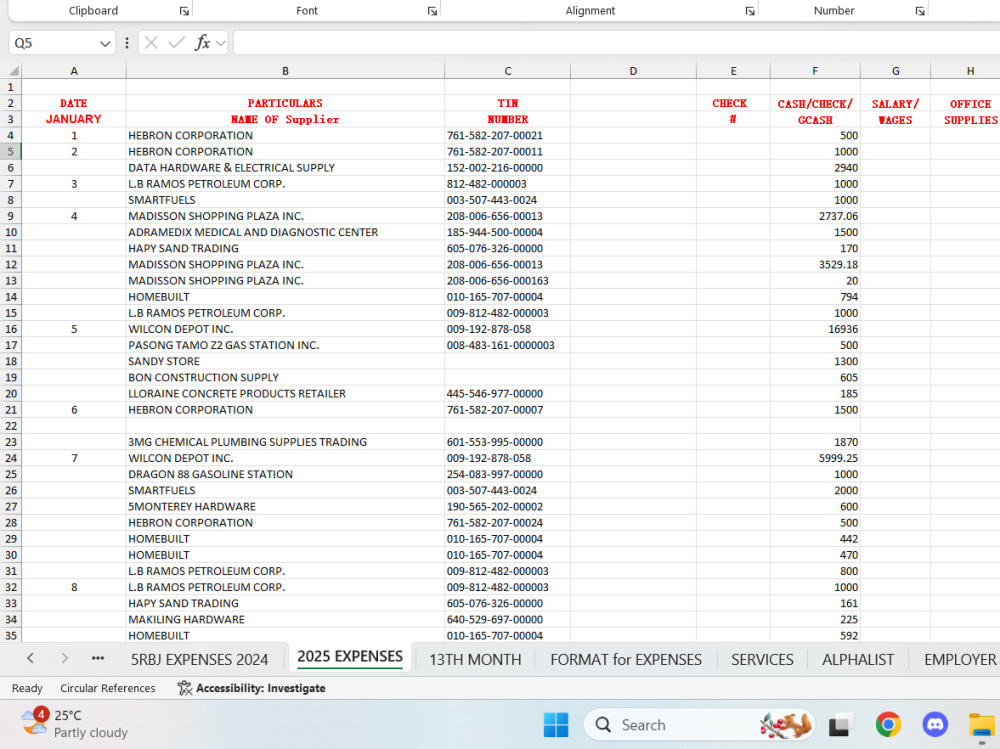Click the SALARY/ header cell
The width and height of the screenshot is (1000, 749).
(895, 103)
